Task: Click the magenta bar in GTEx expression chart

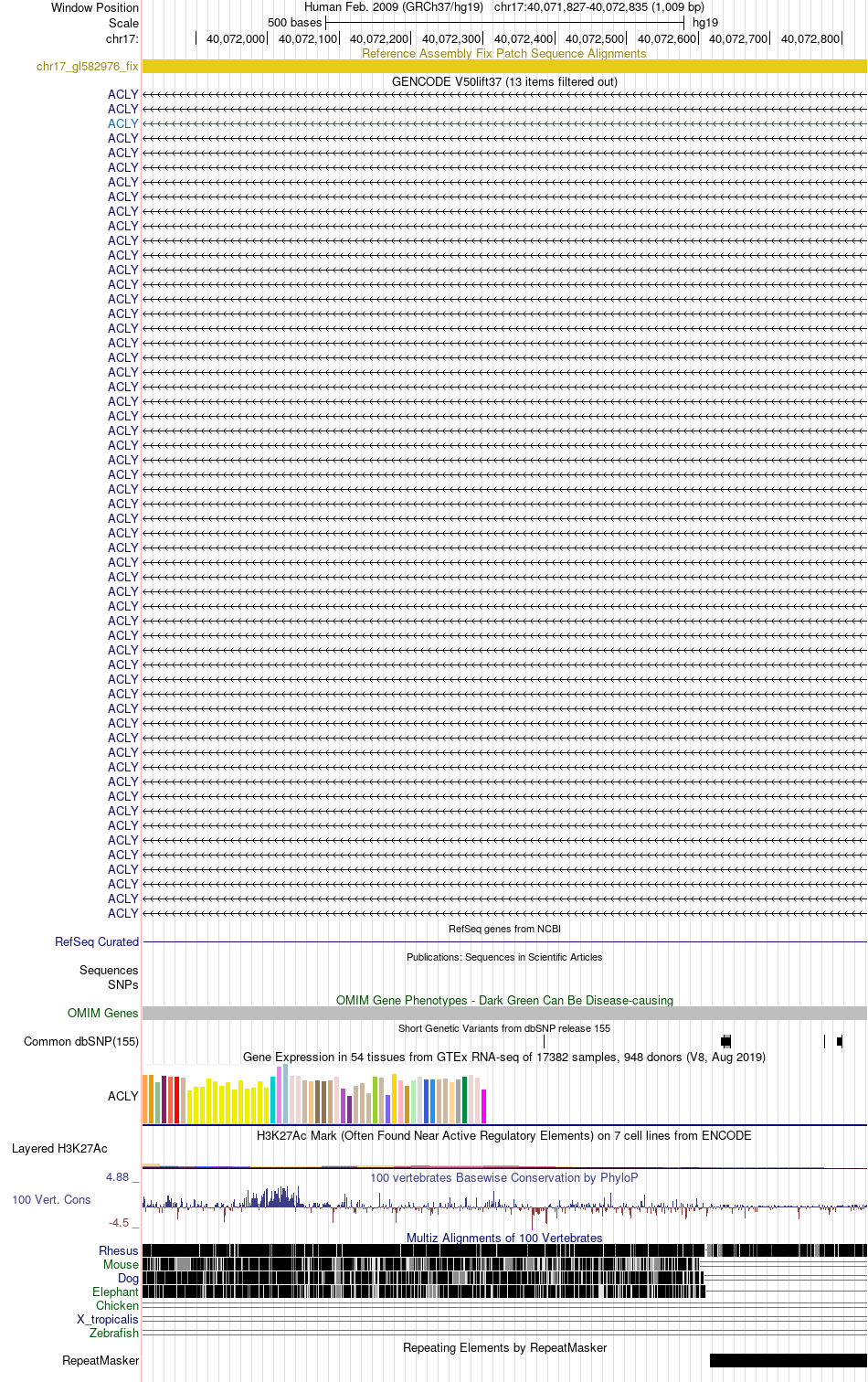Action: coord(484,1106)
